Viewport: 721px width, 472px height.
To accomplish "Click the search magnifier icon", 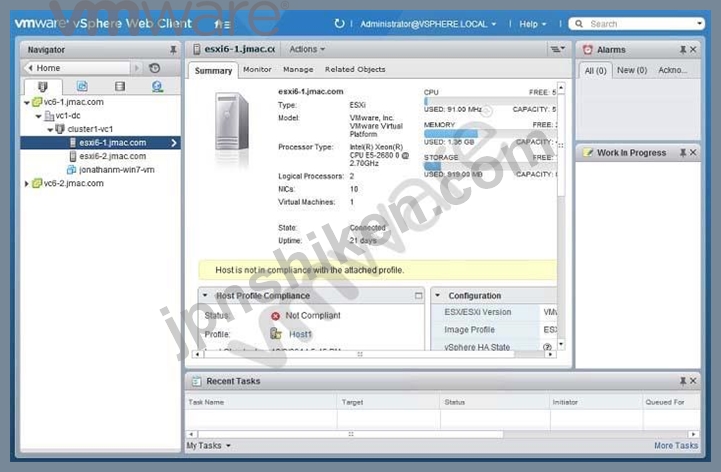I will pos(579,23).
